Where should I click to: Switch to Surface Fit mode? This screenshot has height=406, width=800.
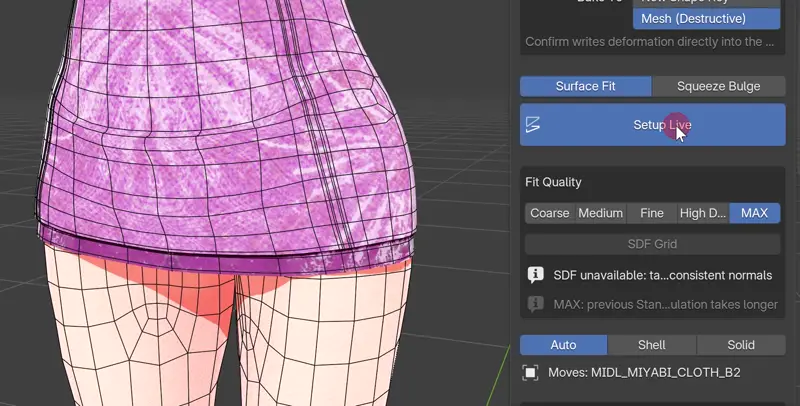[x=585, y=86]
